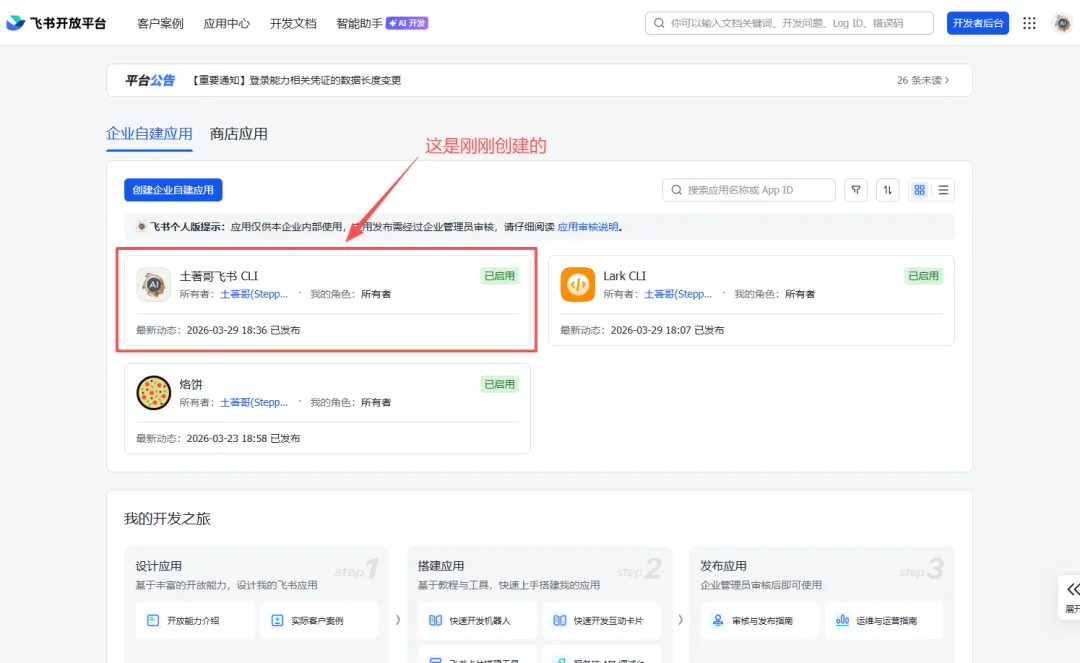Click the 搭建应用 step heading
The width and height of the screenshot is (1080, 663).
coord(441,566)
